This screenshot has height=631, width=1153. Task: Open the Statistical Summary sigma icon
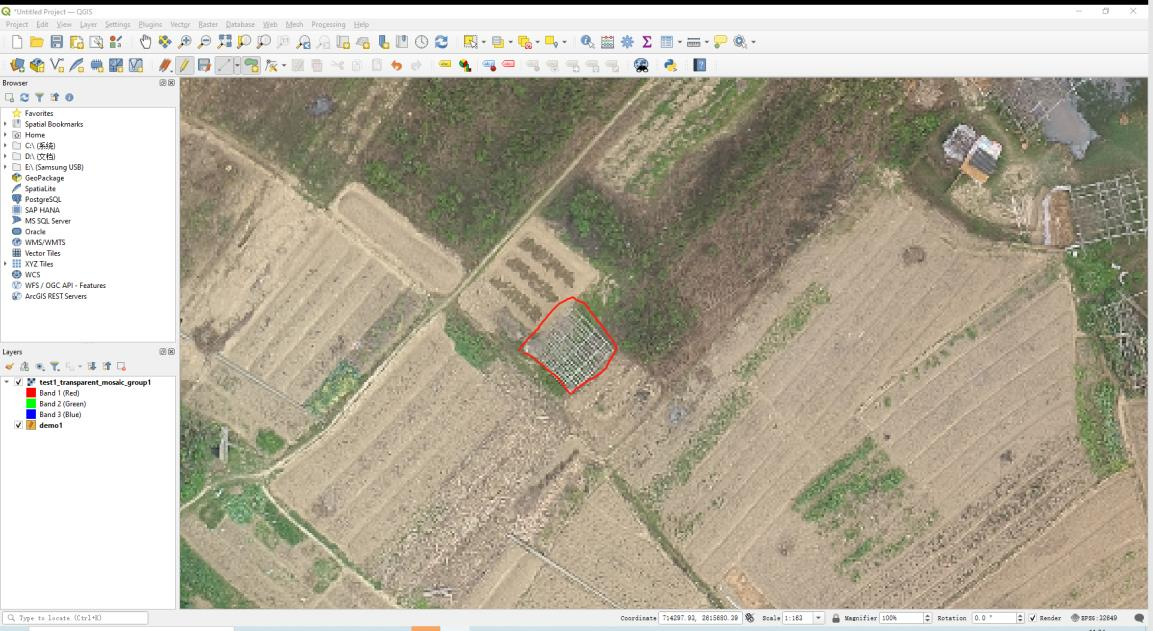647,42
